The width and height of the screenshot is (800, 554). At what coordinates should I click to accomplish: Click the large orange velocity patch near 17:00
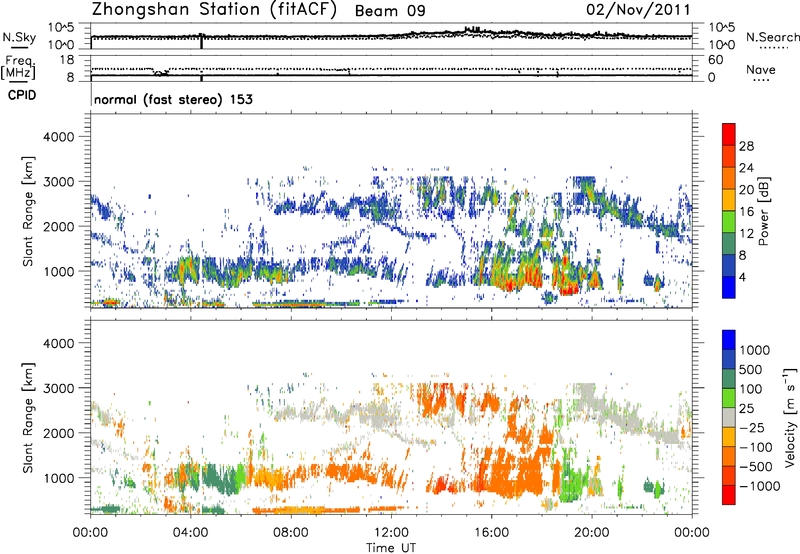tap(515, 472)
